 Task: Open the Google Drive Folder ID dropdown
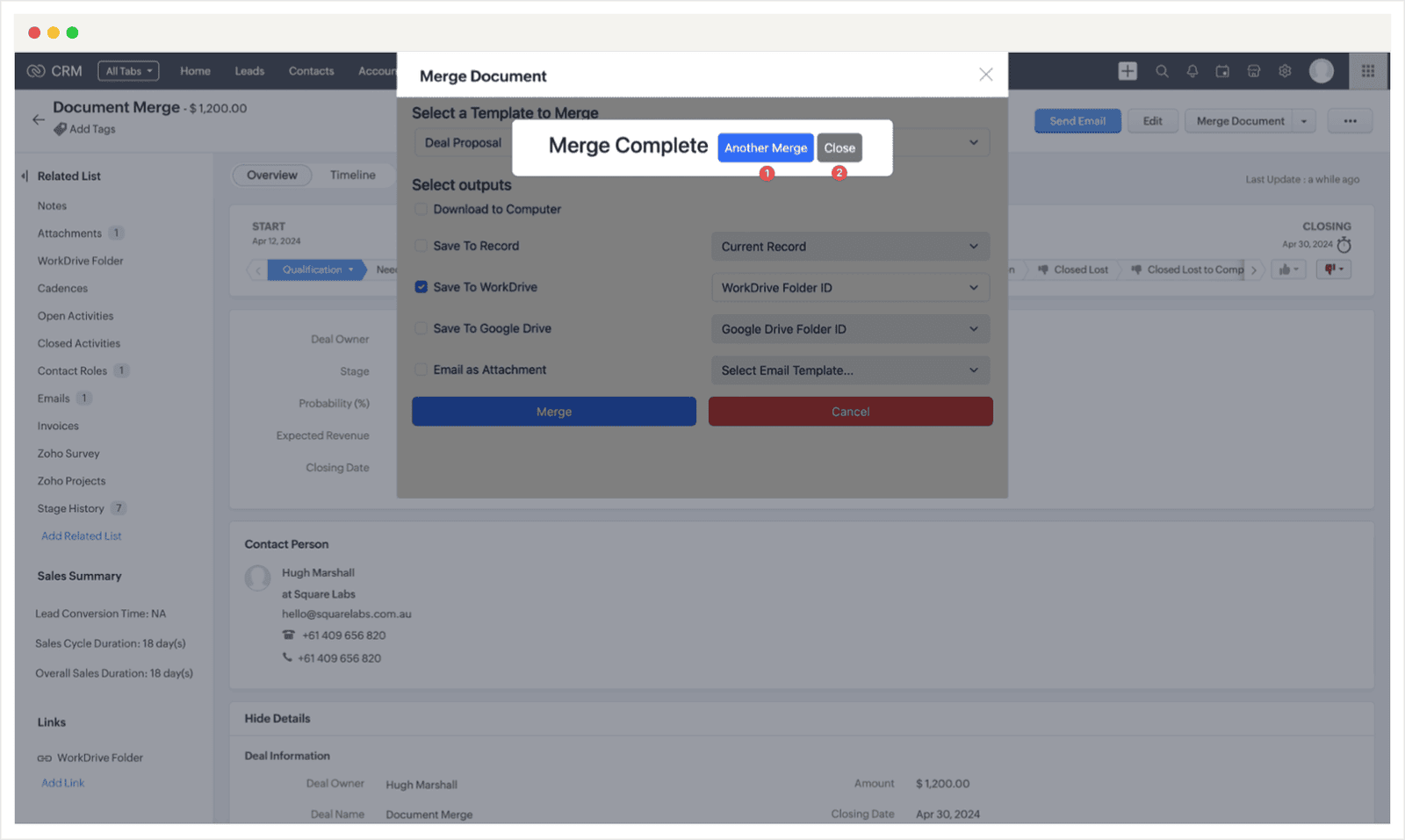(x=850, y=329)
